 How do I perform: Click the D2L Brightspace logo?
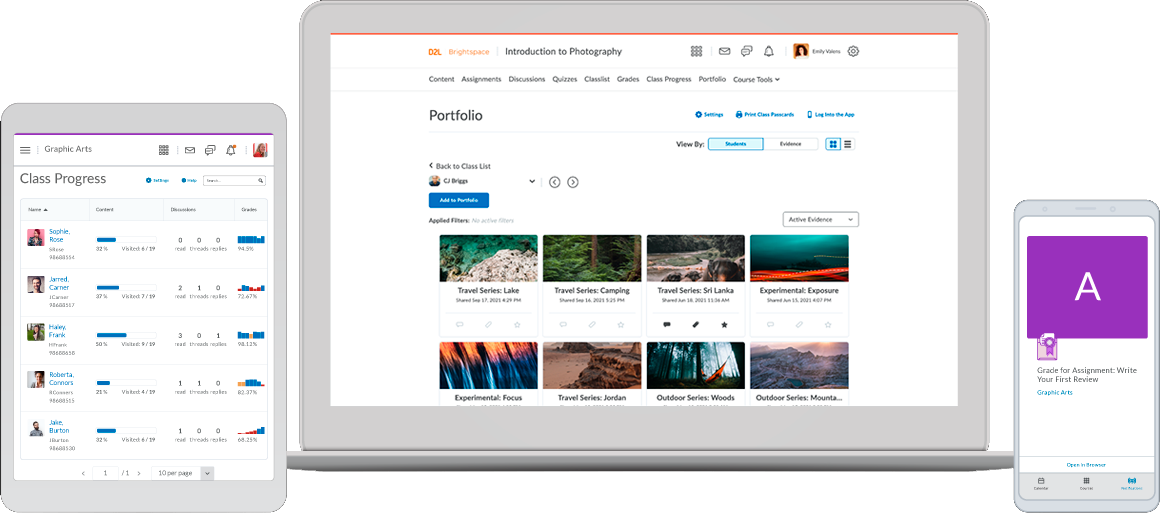coord(458,52)
